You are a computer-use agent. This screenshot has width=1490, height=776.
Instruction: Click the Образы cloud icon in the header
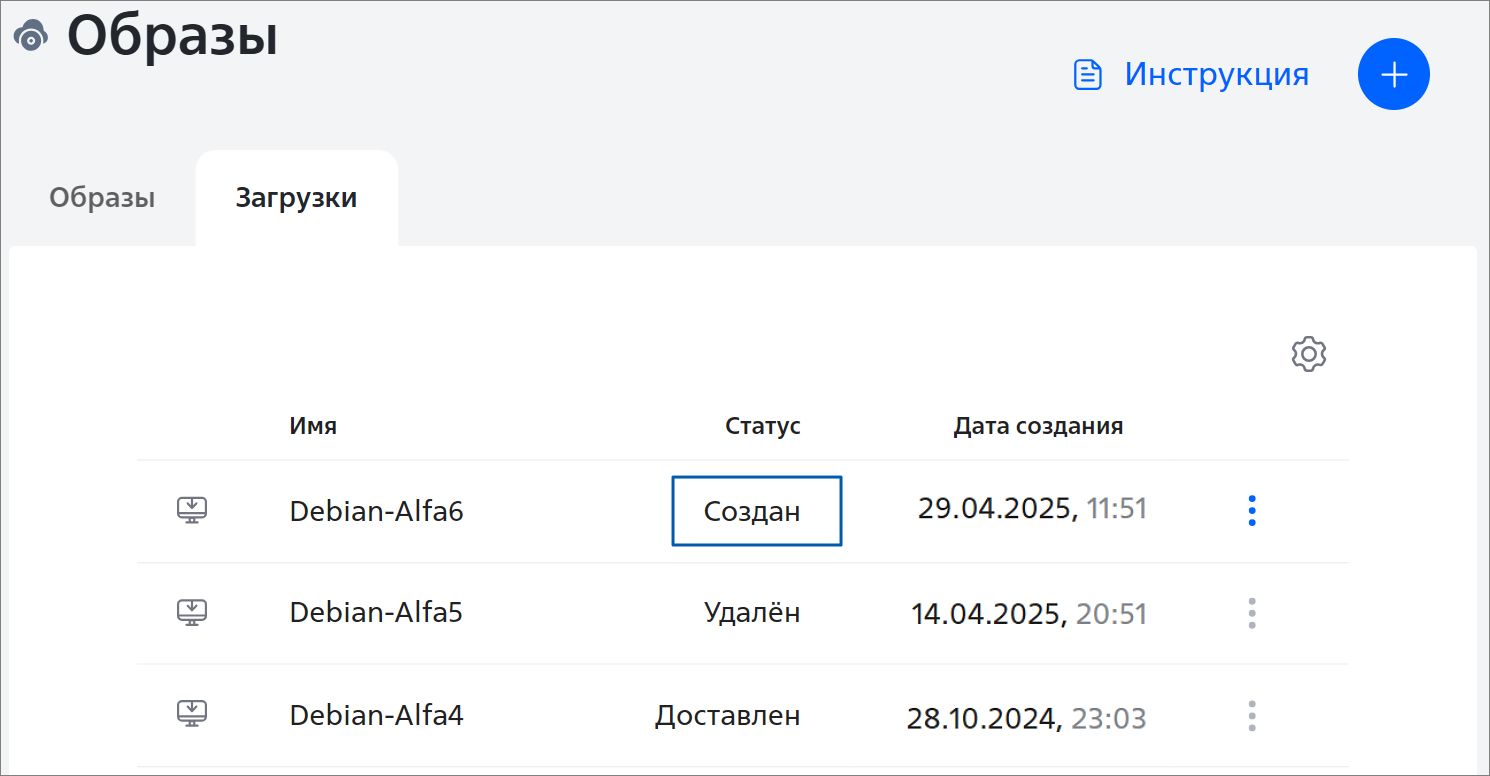point(31,36)
